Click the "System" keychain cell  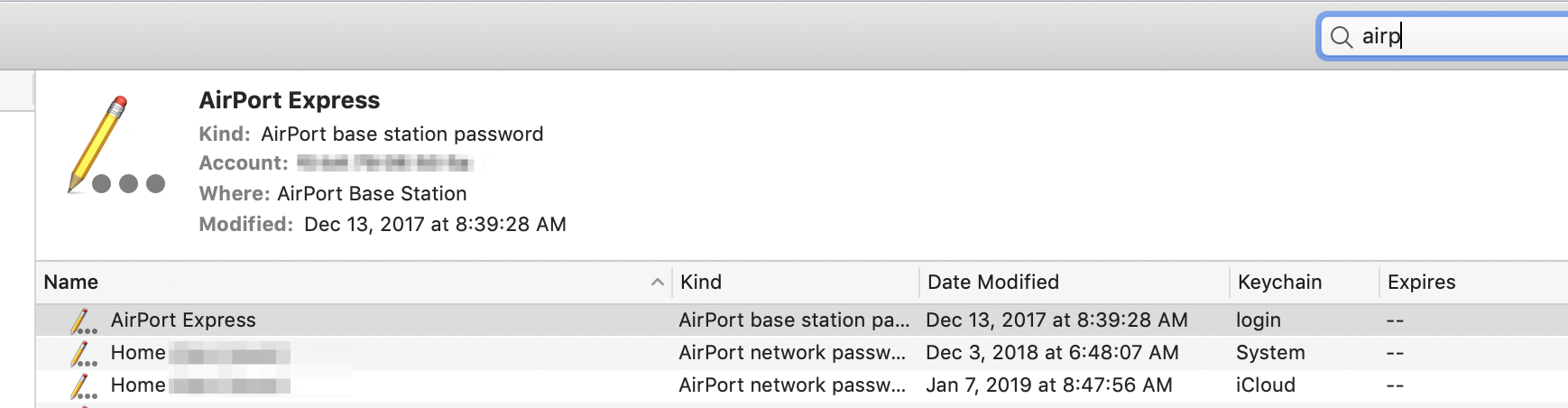[1270, 353]
